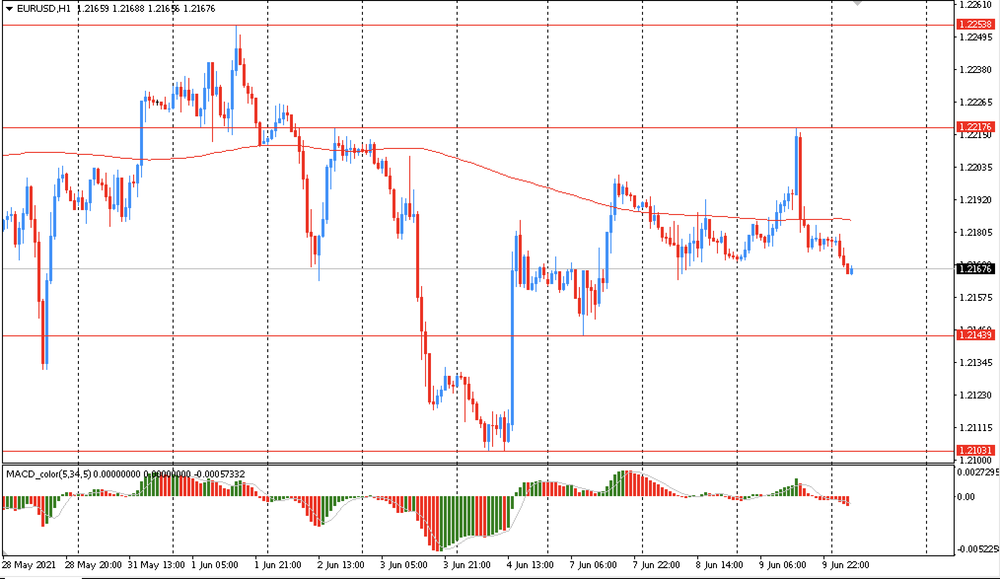This screenshot has height=579, width=1000.
Task: Click the MACD value -0.00057332
Action: pos(219,474)
